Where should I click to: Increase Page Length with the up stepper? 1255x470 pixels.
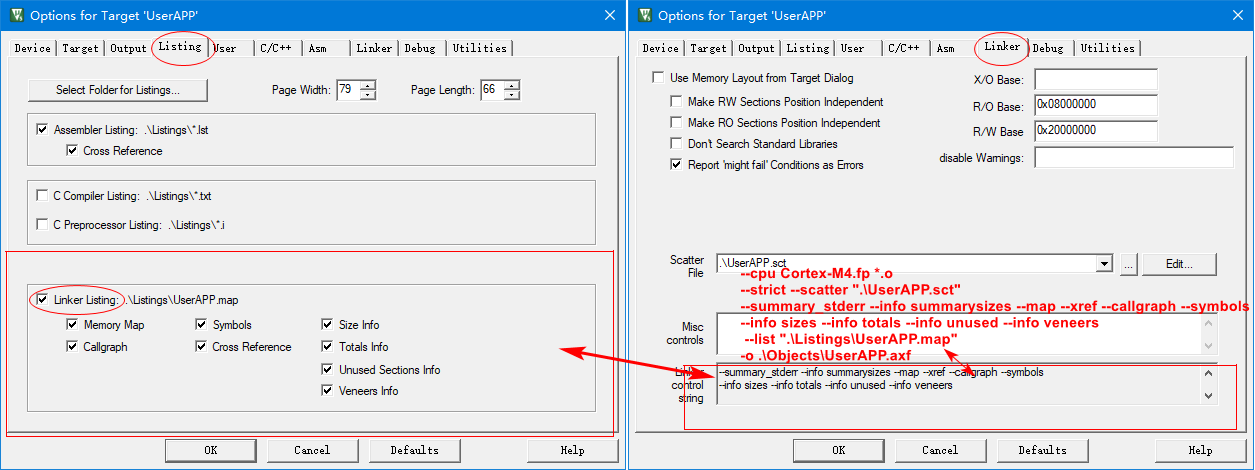[x=513, y=85]
